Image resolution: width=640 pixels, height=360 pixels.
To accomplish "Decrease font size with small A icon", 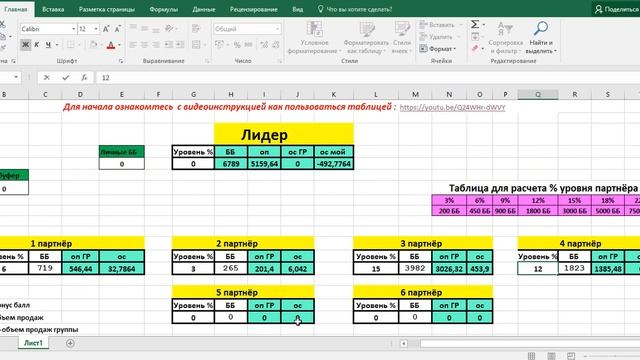I will click(118, 29).
